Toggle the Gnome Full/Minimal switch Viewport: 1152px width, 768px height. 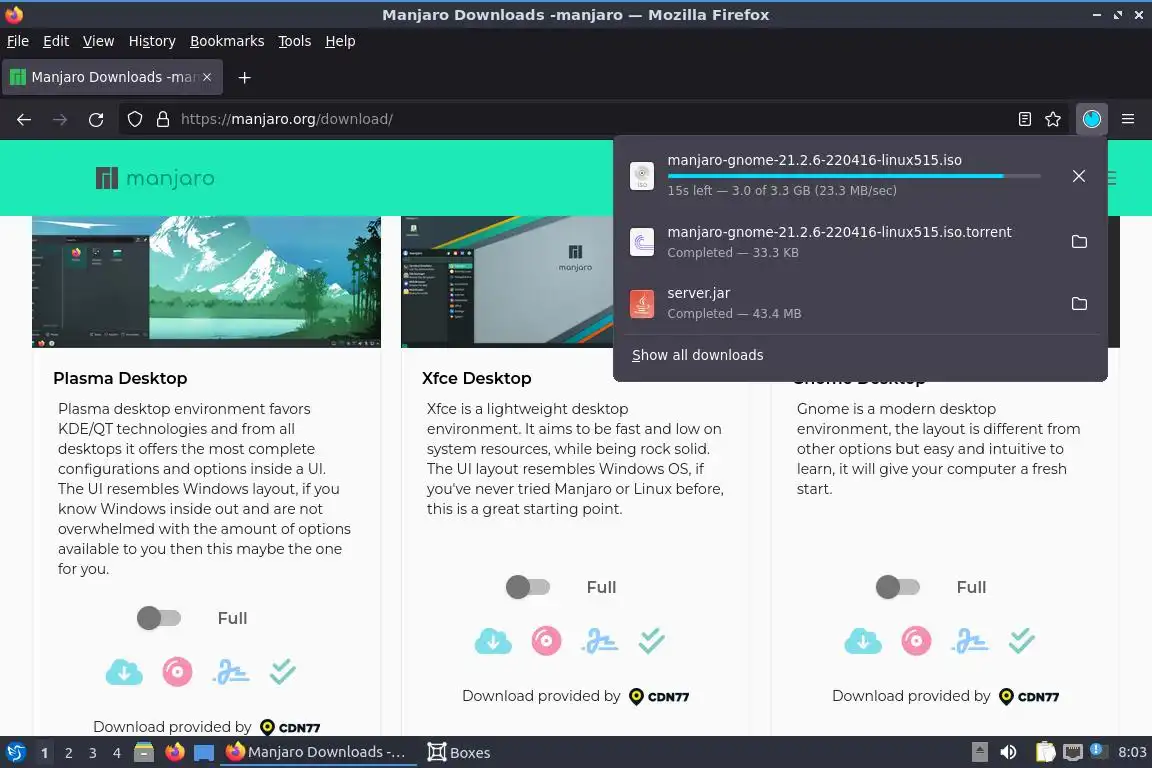coord(898,587)
